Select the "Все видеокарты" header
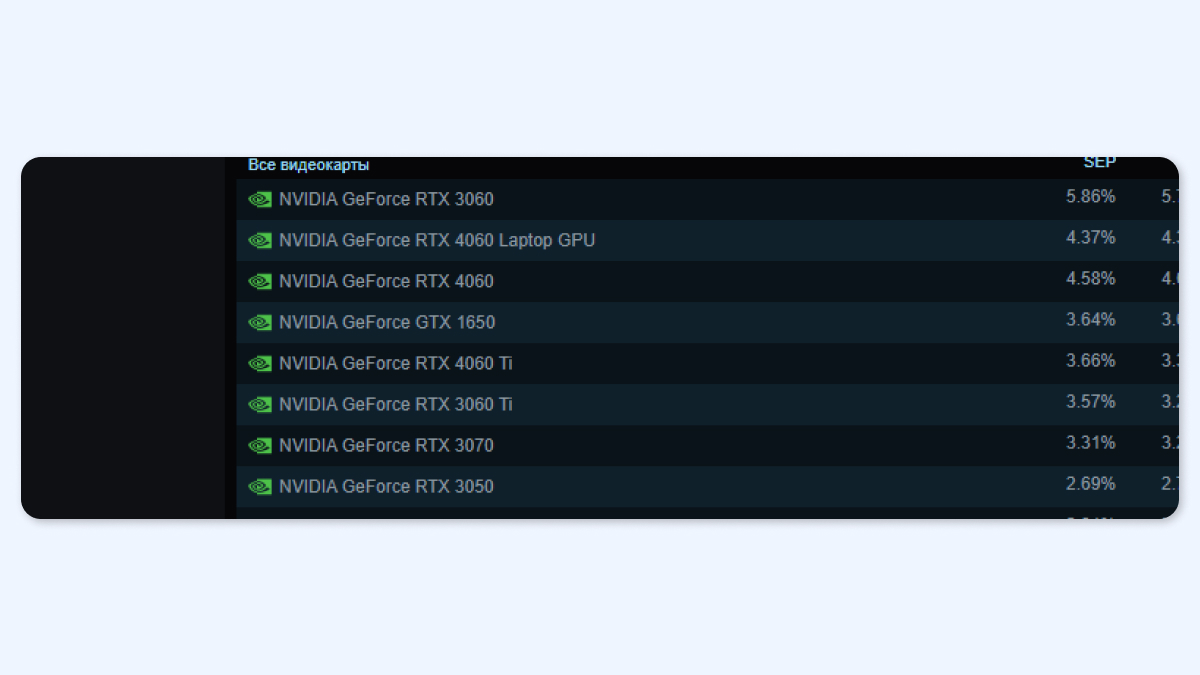The height and width of the screenshot is (675, 1200). [x=309, y=165]
